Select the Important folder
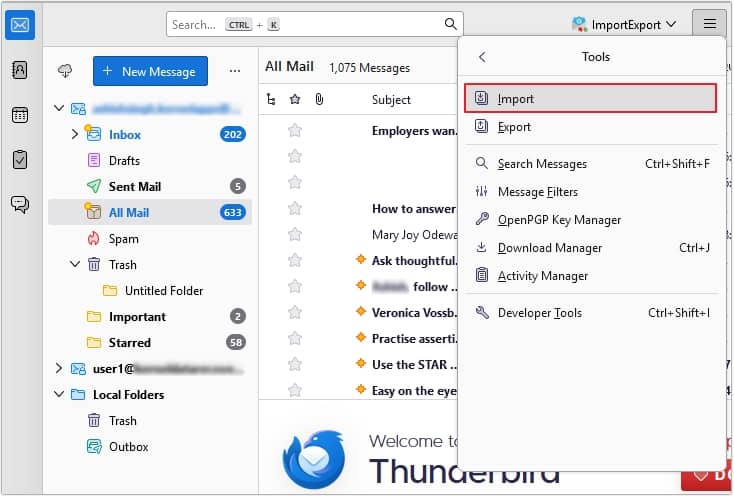This screenshot has width=734, height=497. coord(150,317)
